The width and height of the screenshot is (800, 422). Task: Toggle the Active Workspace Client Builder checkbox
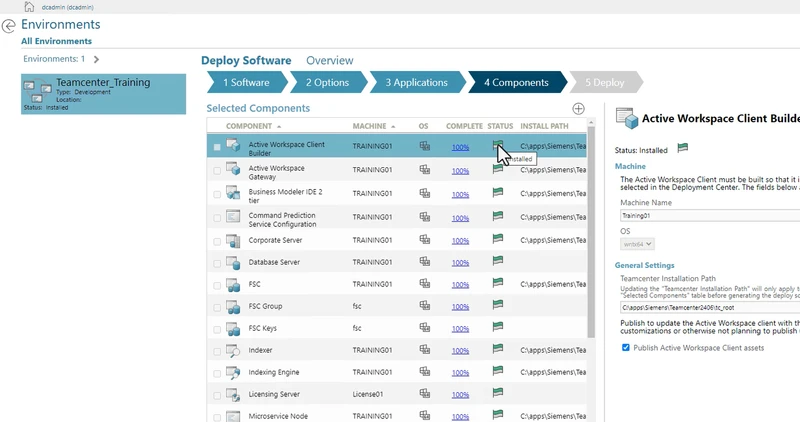(x=217, y=147)
